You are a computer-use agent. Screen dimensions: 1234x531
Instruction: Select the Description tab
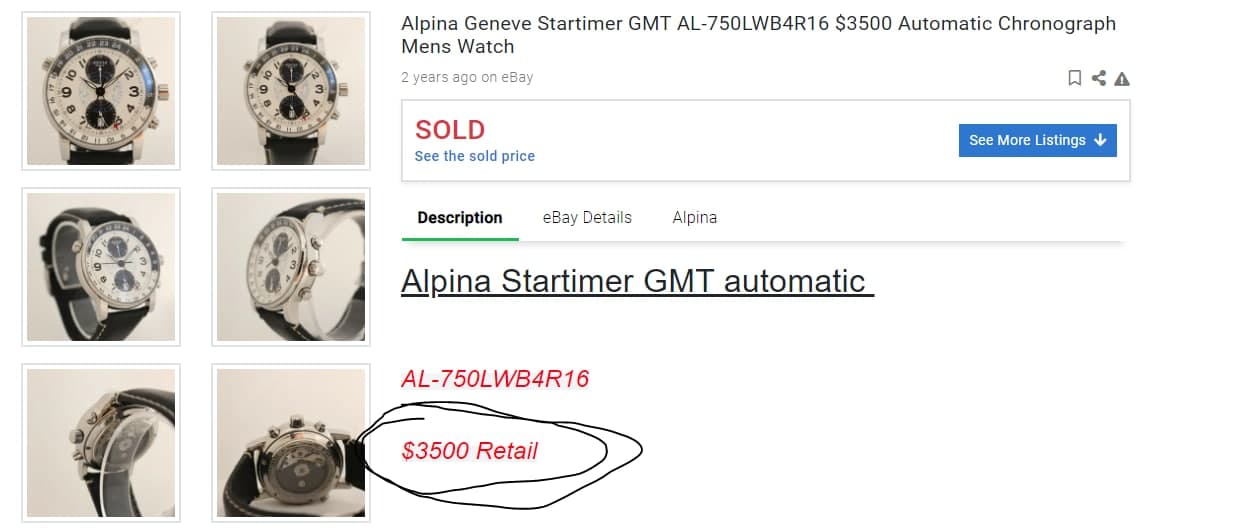tap(460, 217)
